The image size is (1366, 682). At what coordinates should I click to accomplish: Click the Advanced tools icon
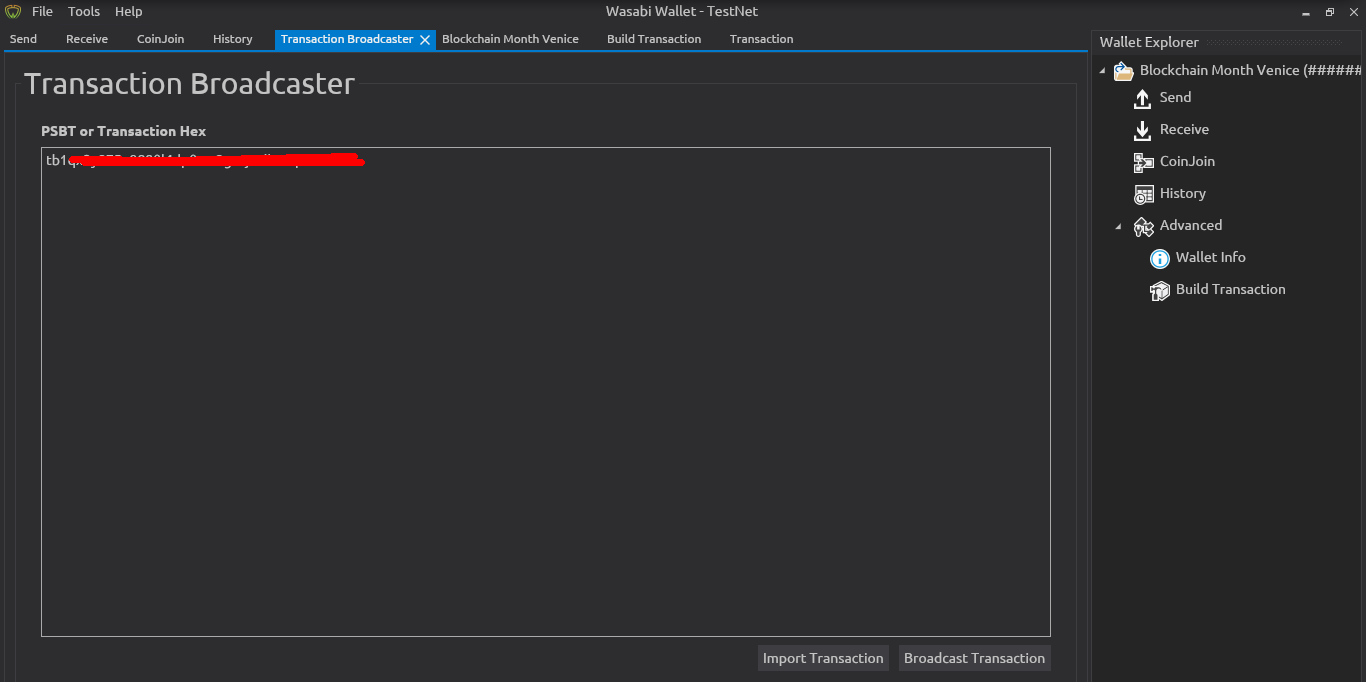pyautogui.click(x=1143, y=226)
